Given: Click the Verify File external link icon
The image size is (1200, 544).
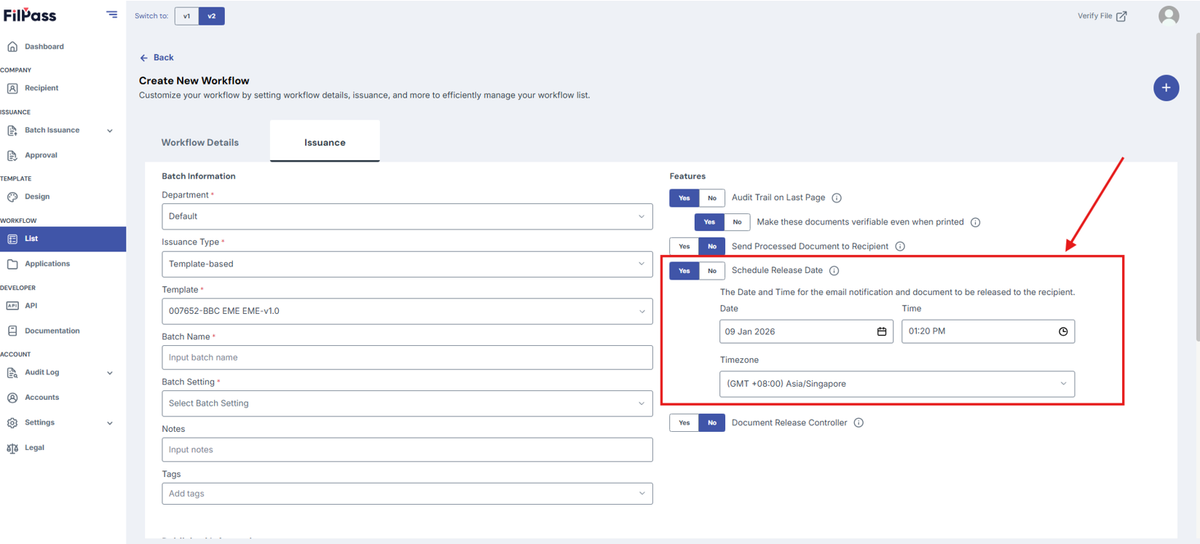Looking at the screenshot, I should pyautogui.click(x=1122, y=16).
